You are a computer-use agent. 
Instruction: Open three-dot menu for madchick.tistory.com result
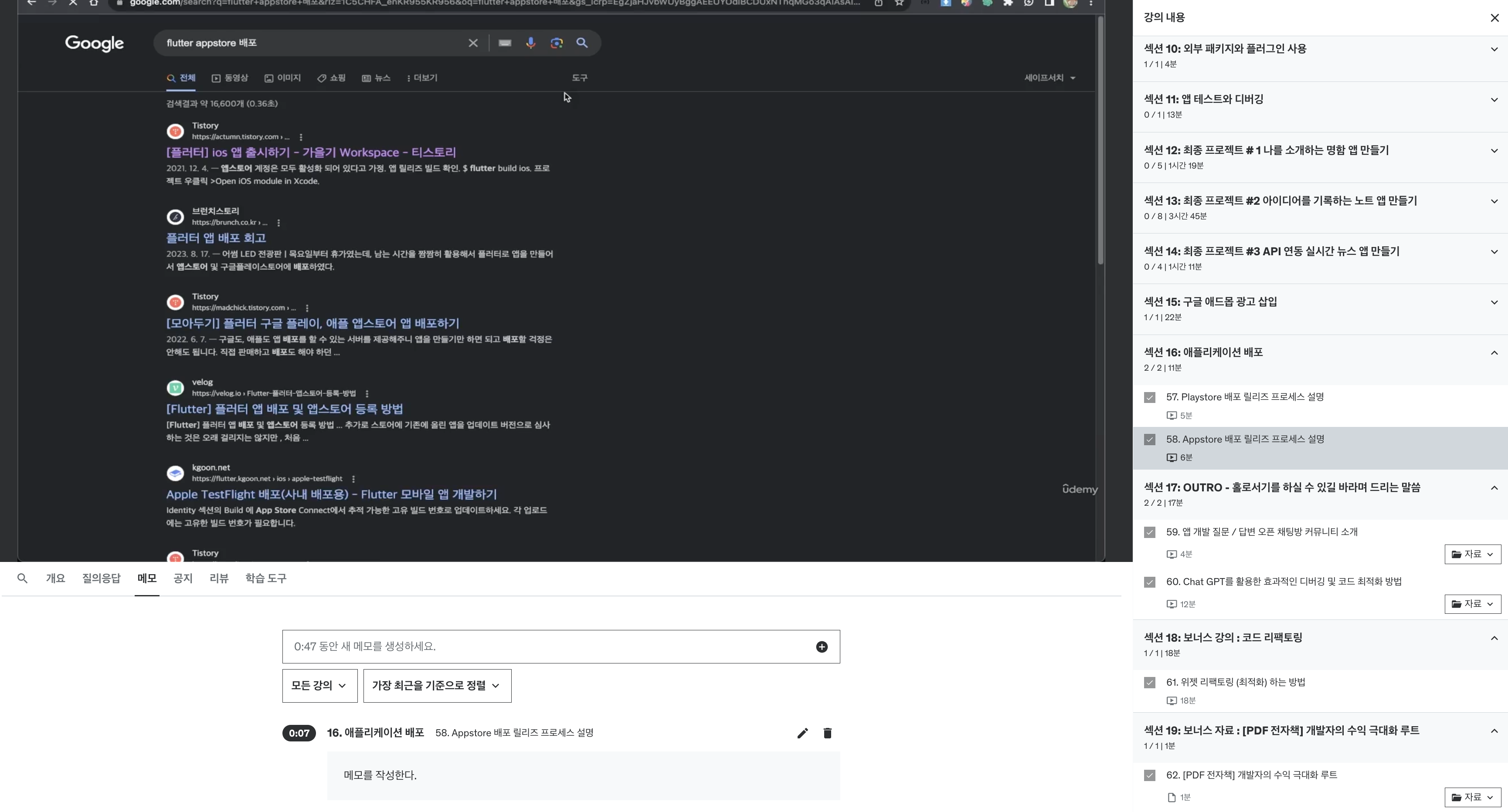(x=307, y=308)
